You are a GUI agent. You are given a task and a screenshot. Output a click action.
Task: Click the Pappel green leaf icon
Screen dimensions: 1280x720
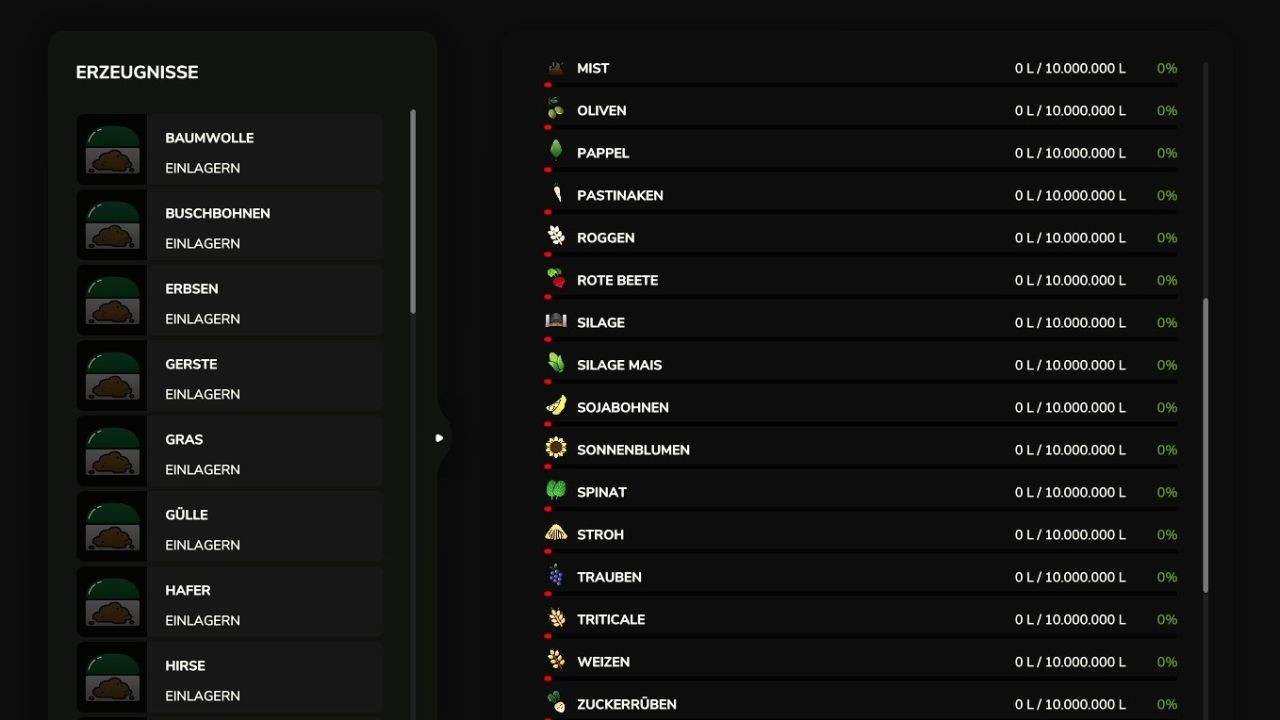(x=556, y=151)
